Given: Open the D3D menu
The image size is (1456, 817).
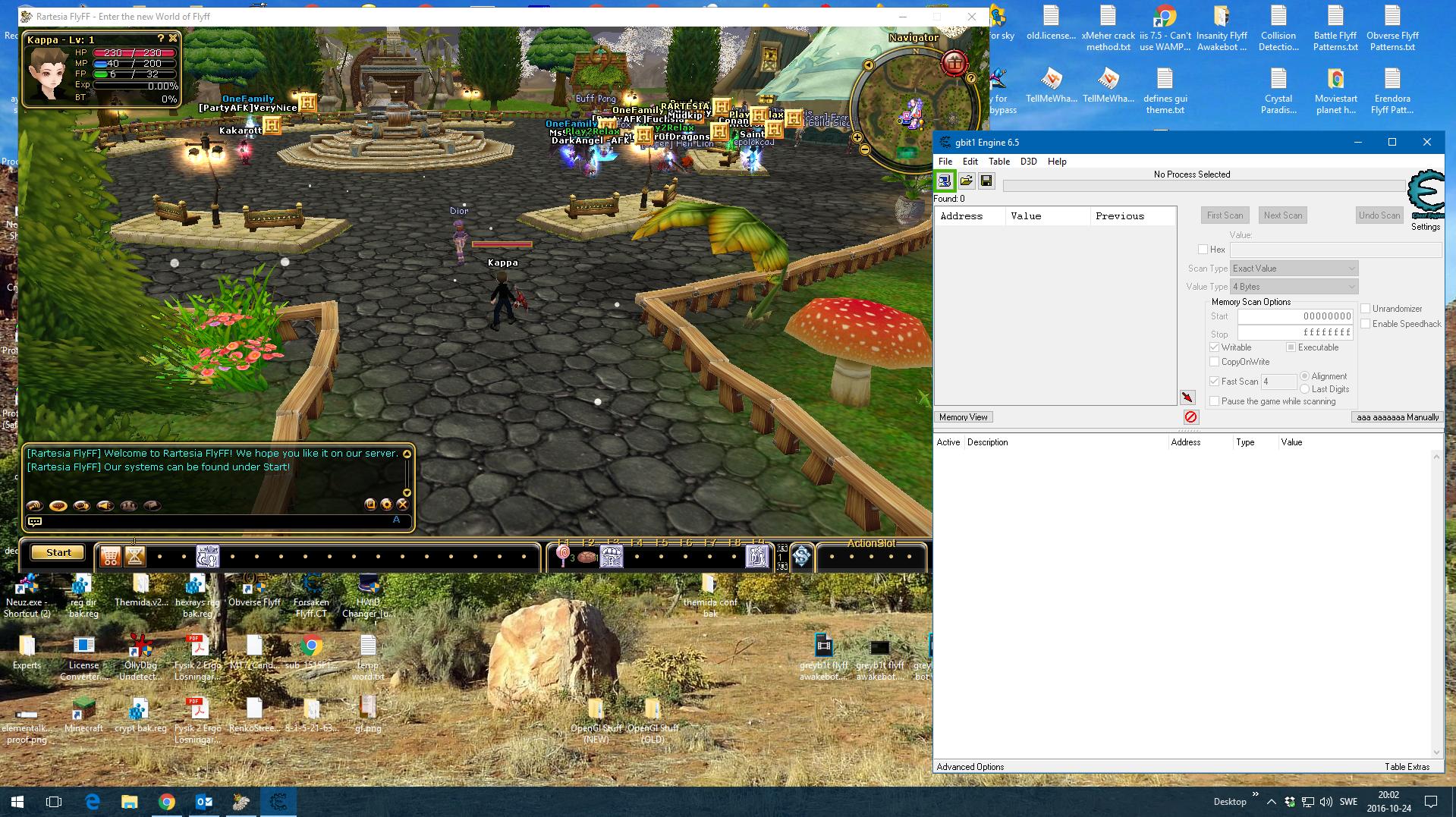Looking at the screenshot, I should (1028, 162).
